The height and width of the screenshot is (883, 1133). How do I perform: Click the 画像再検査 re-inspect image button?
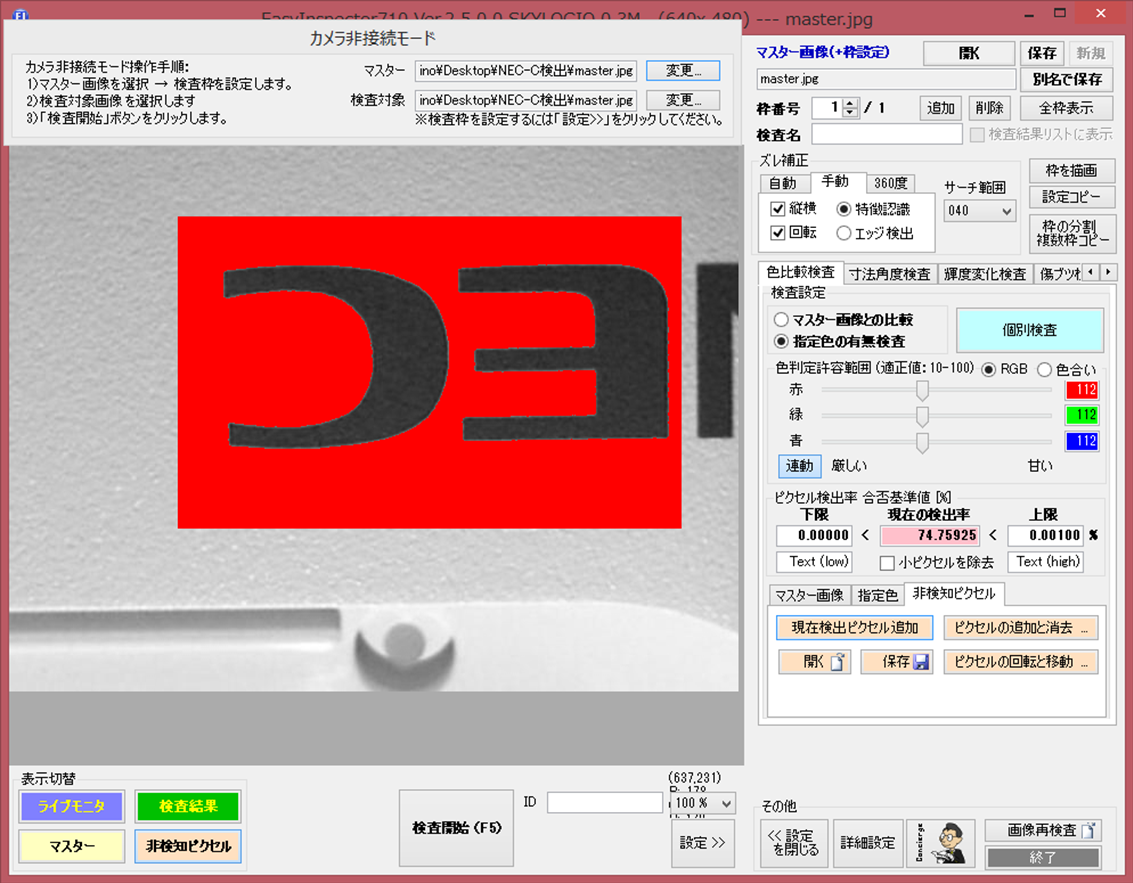pyautogui.click(x=1042, y=831)
